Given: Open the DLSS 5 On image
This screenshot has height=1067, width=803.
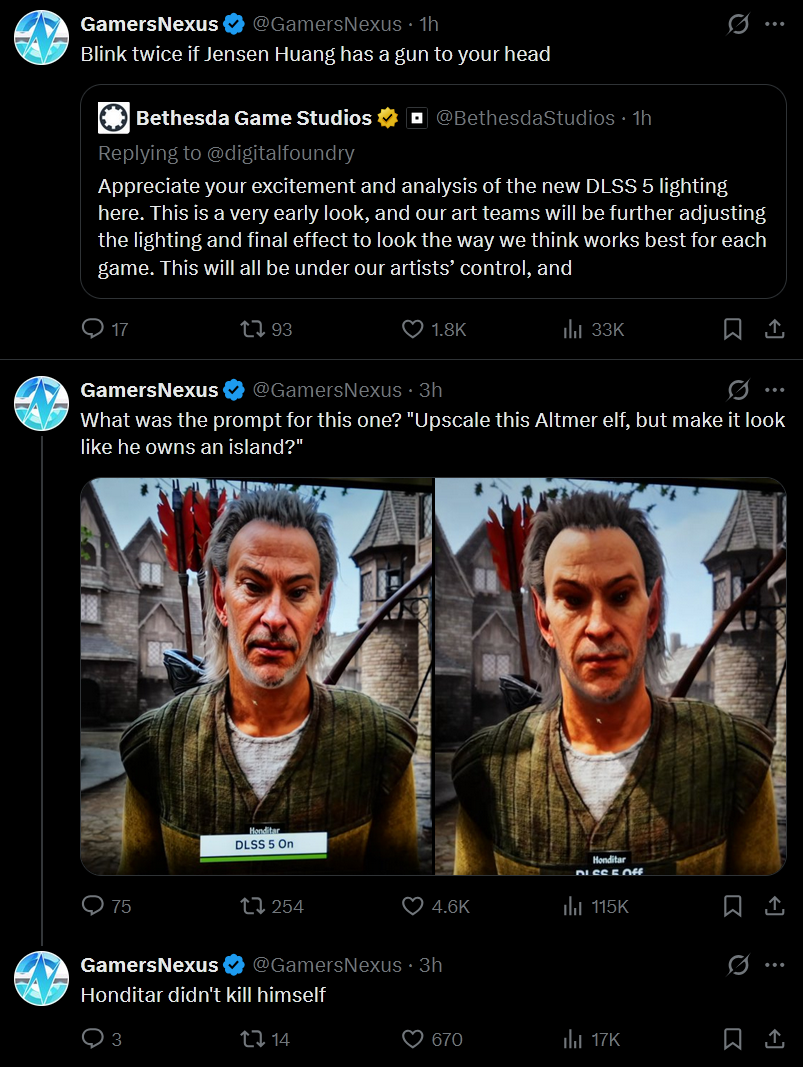Looking at the screenshot, I should (257, 675).
